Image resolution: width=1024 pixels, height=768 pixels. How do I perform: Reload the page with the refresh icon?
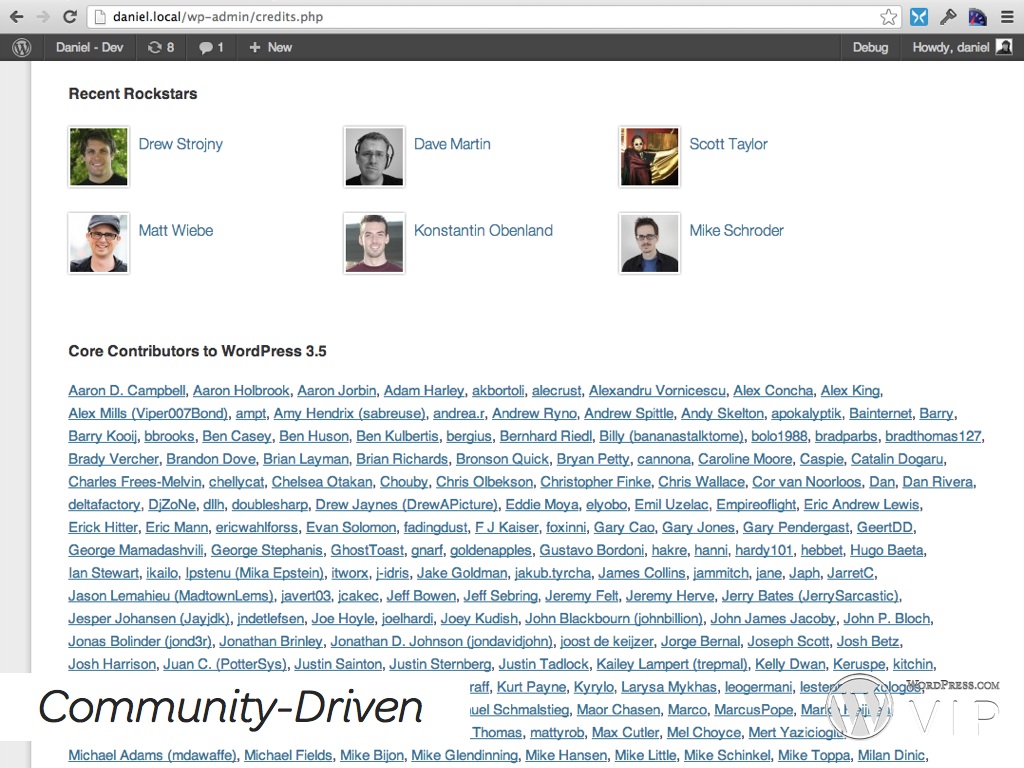[x=70, y=17]
